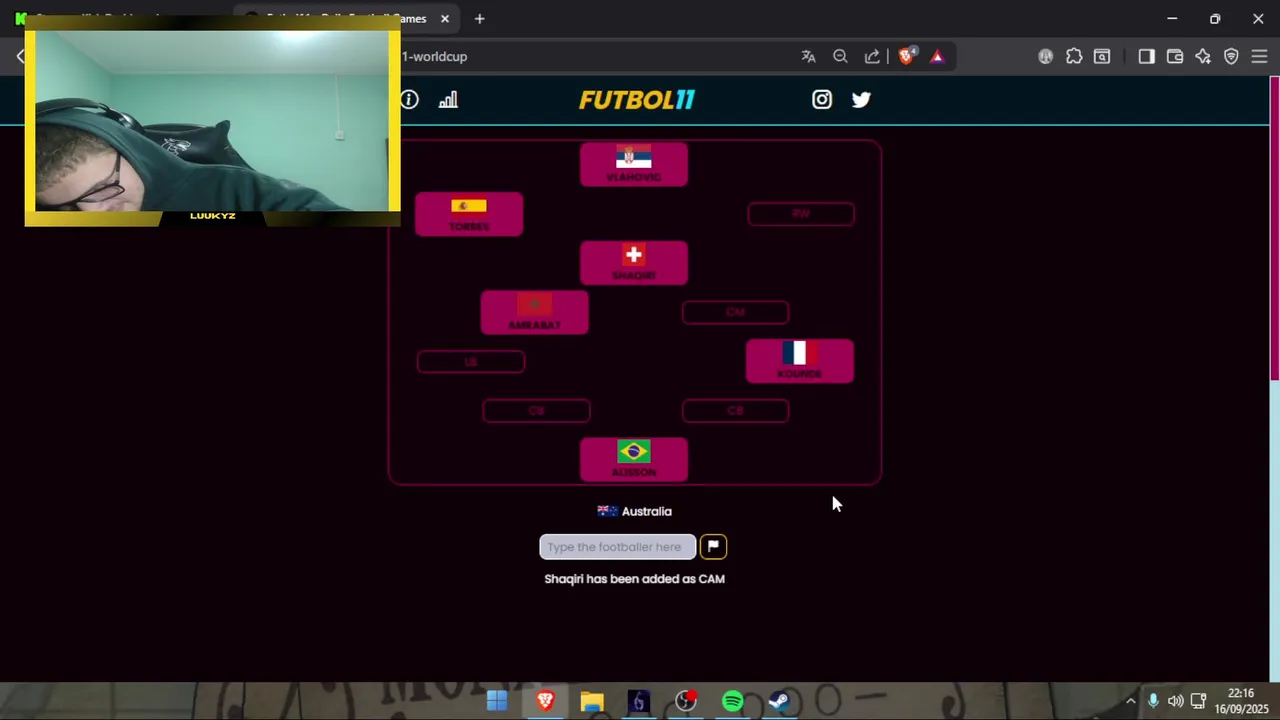This screenshot has height=720, width=1280.
Task: Open Spotify from the taskbar
Action: point(733,701)
